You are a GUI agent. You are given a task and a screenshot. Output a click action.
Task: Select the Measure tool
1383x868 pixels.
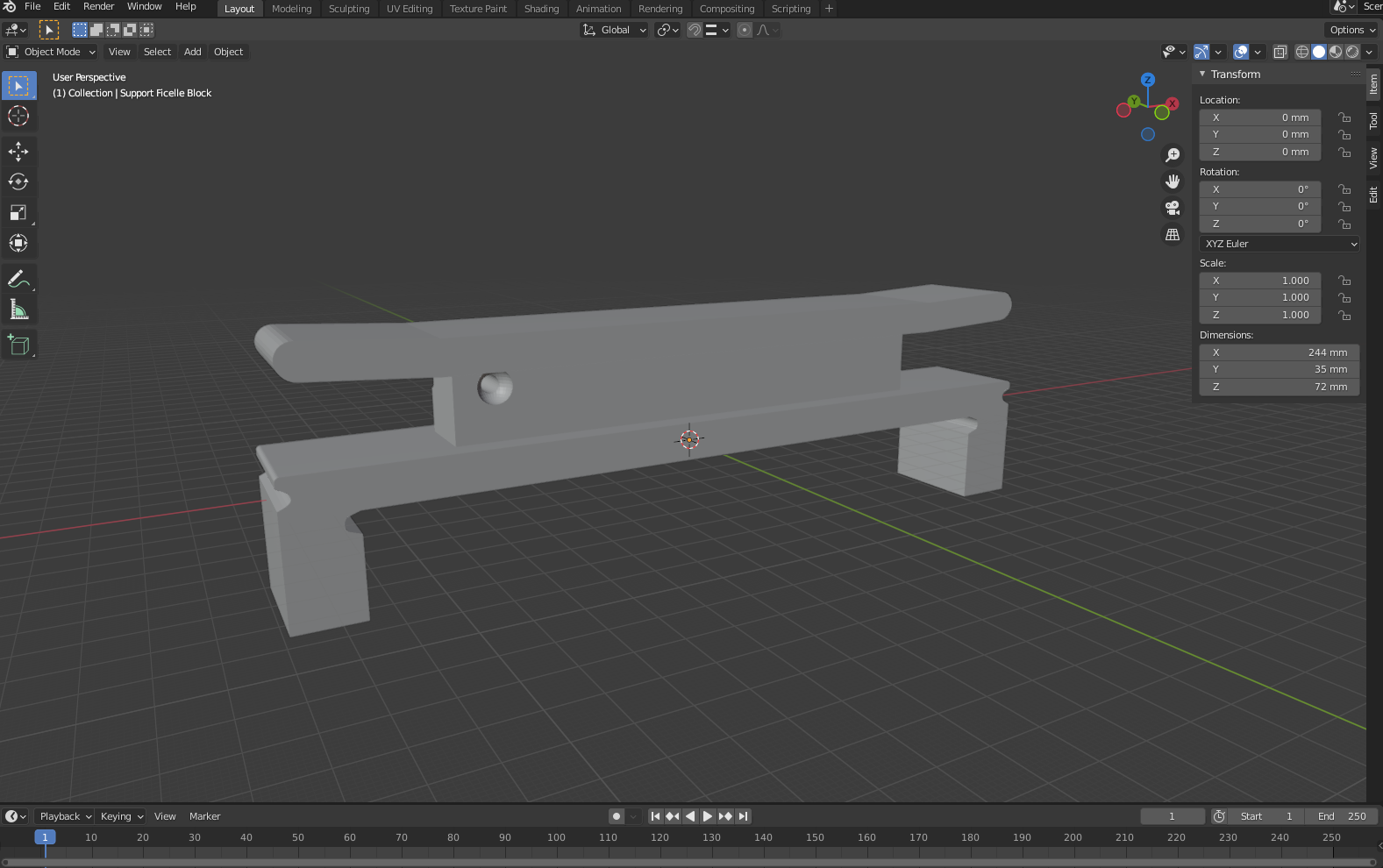tap(18, 309)
